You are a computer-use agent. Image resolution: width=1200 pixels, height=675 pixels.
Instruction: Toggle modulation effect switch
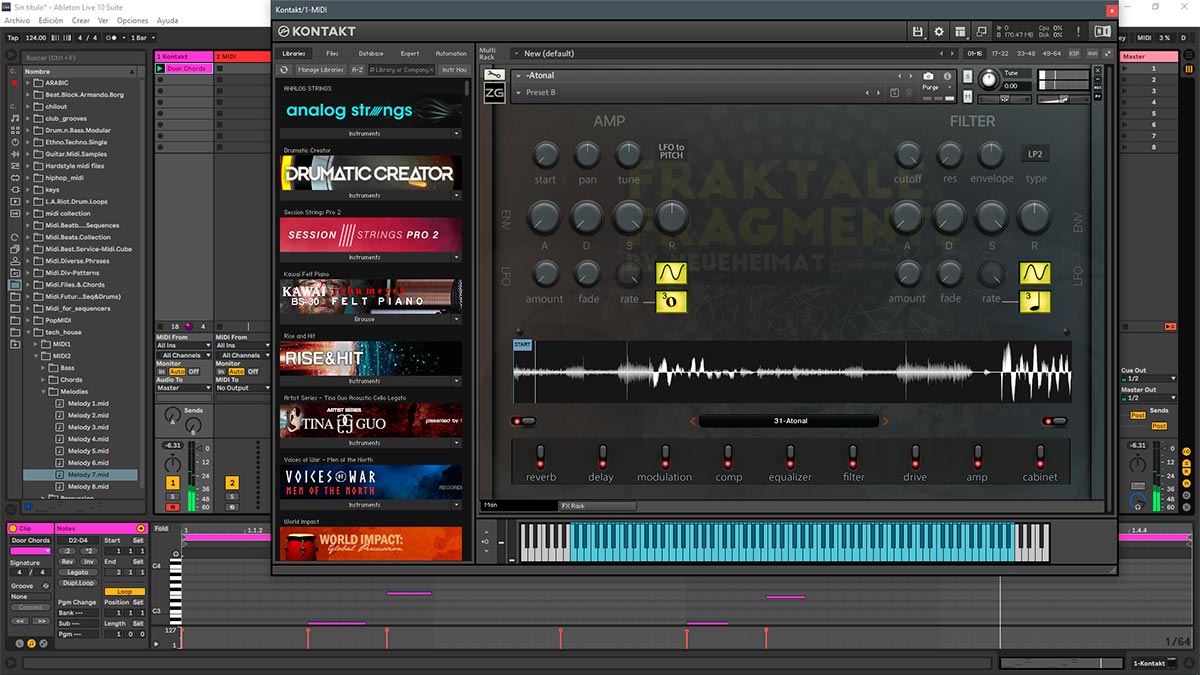[664, 457]
